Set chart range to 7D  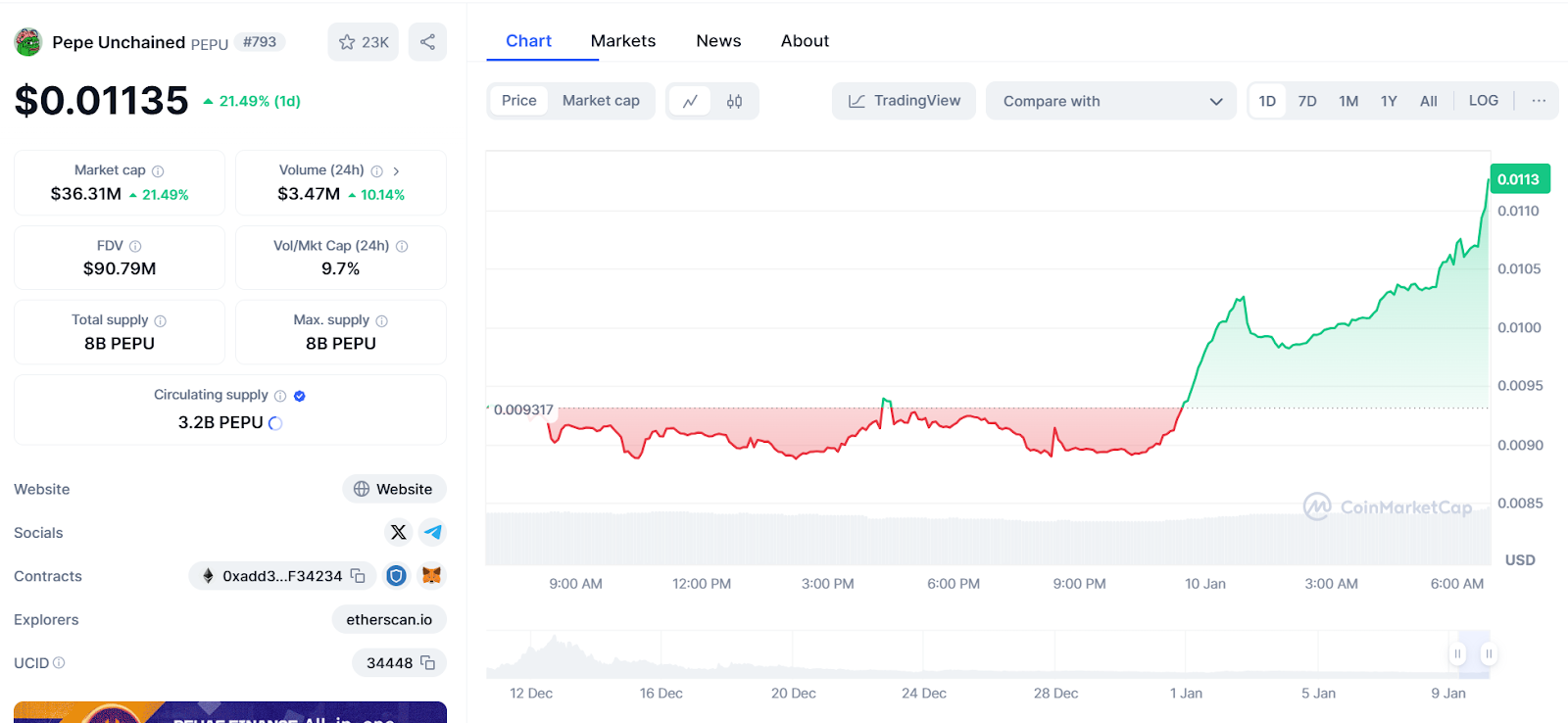(1307, 101)
